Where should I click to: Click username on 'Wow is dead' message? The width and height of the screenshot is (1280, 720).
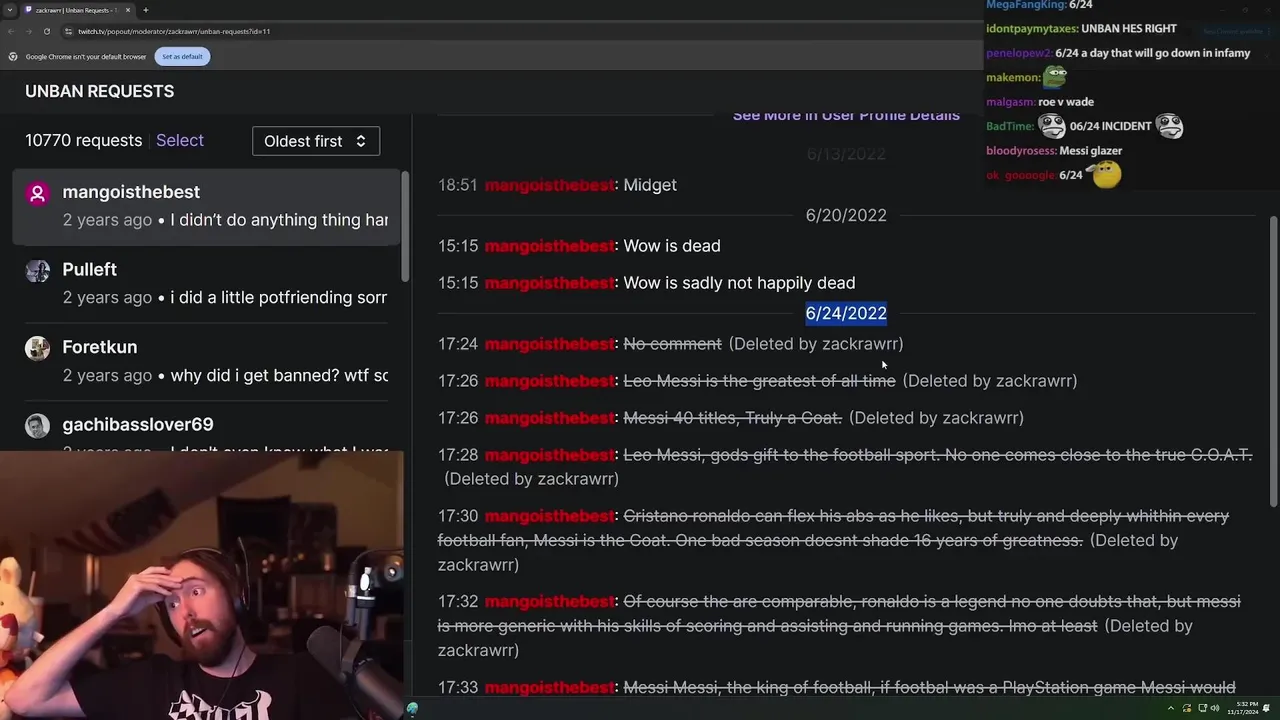click(x=549, y=246)
